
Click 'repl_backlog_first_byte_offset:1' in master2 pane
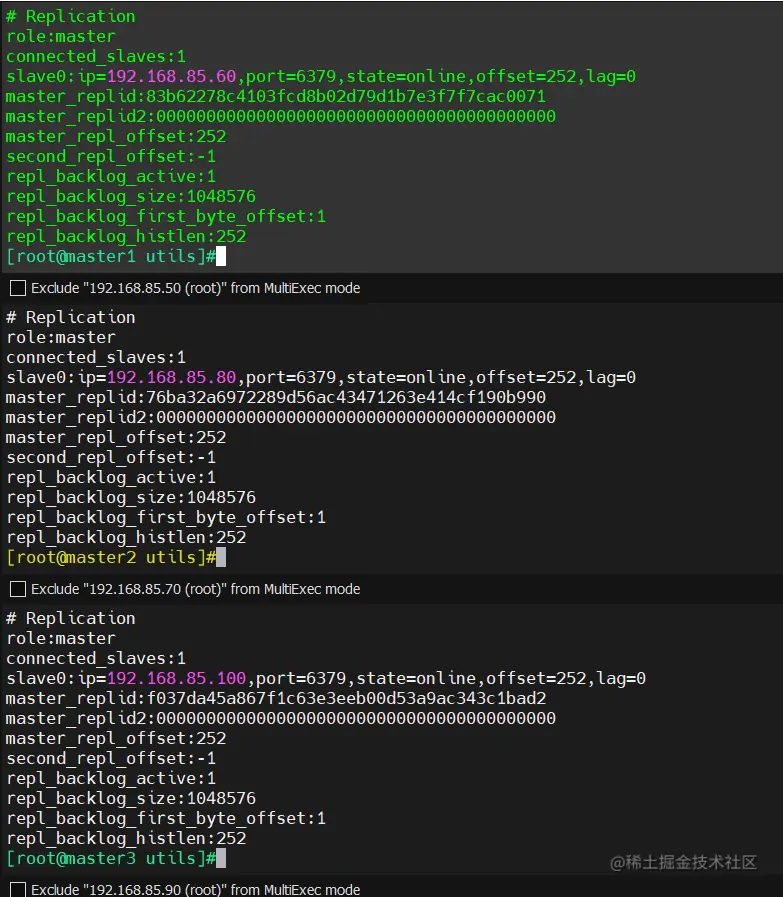click(x=166, y=517)
